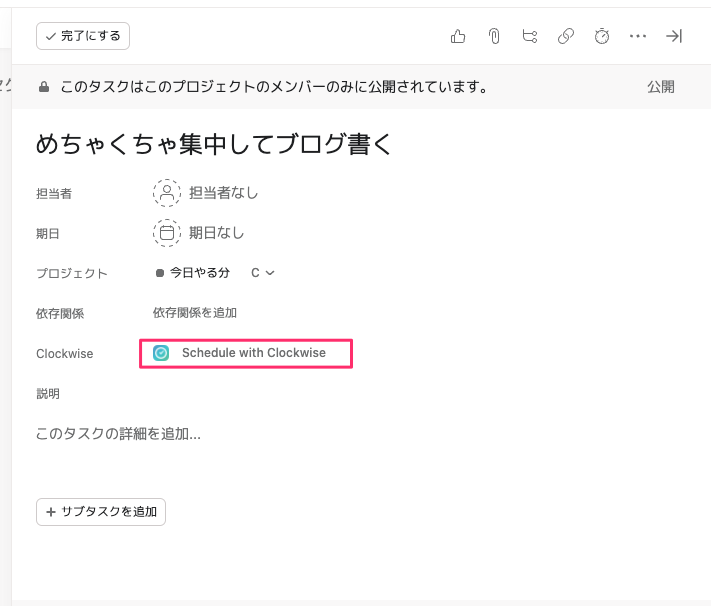The height and width of the screenshot is (606, 711).
Task: Click 担当者なし to assign someone
Action: tap(224, 193)
